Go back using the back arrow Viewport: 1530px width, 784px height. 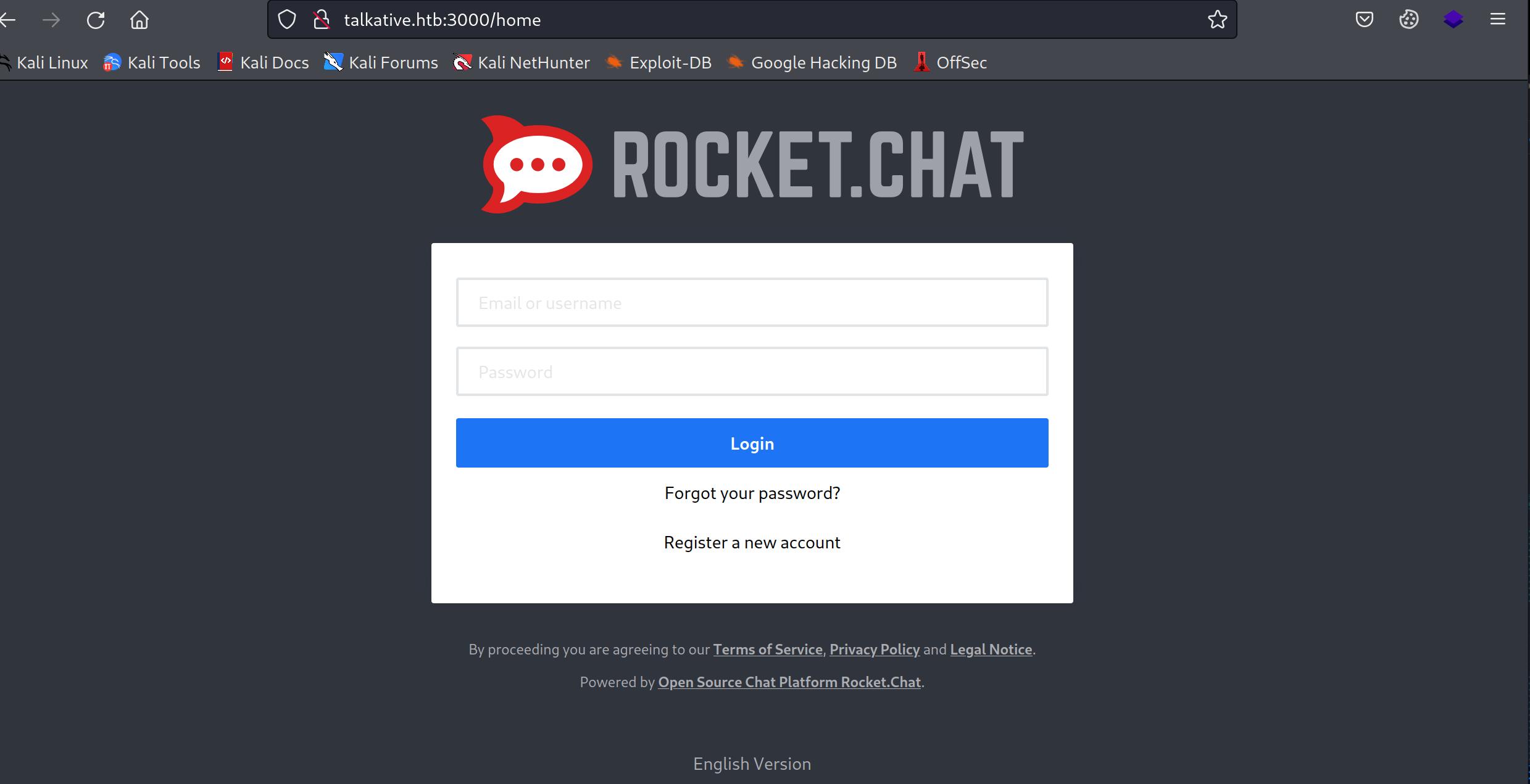pyautogui.click(x=7, y=20)
